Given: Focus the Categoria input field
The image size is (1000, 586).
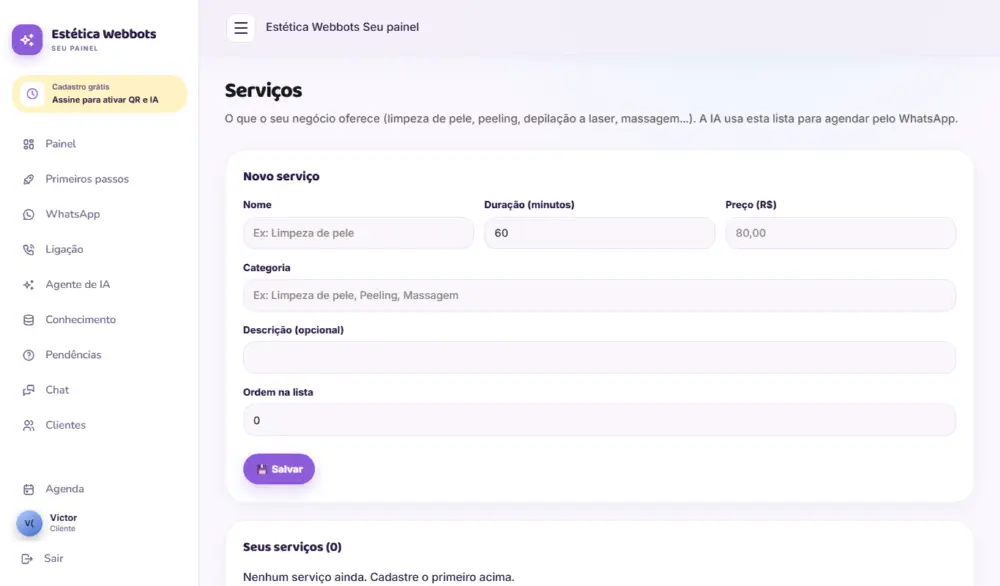Looking at the screenshot, I should (x=599, y=295).
